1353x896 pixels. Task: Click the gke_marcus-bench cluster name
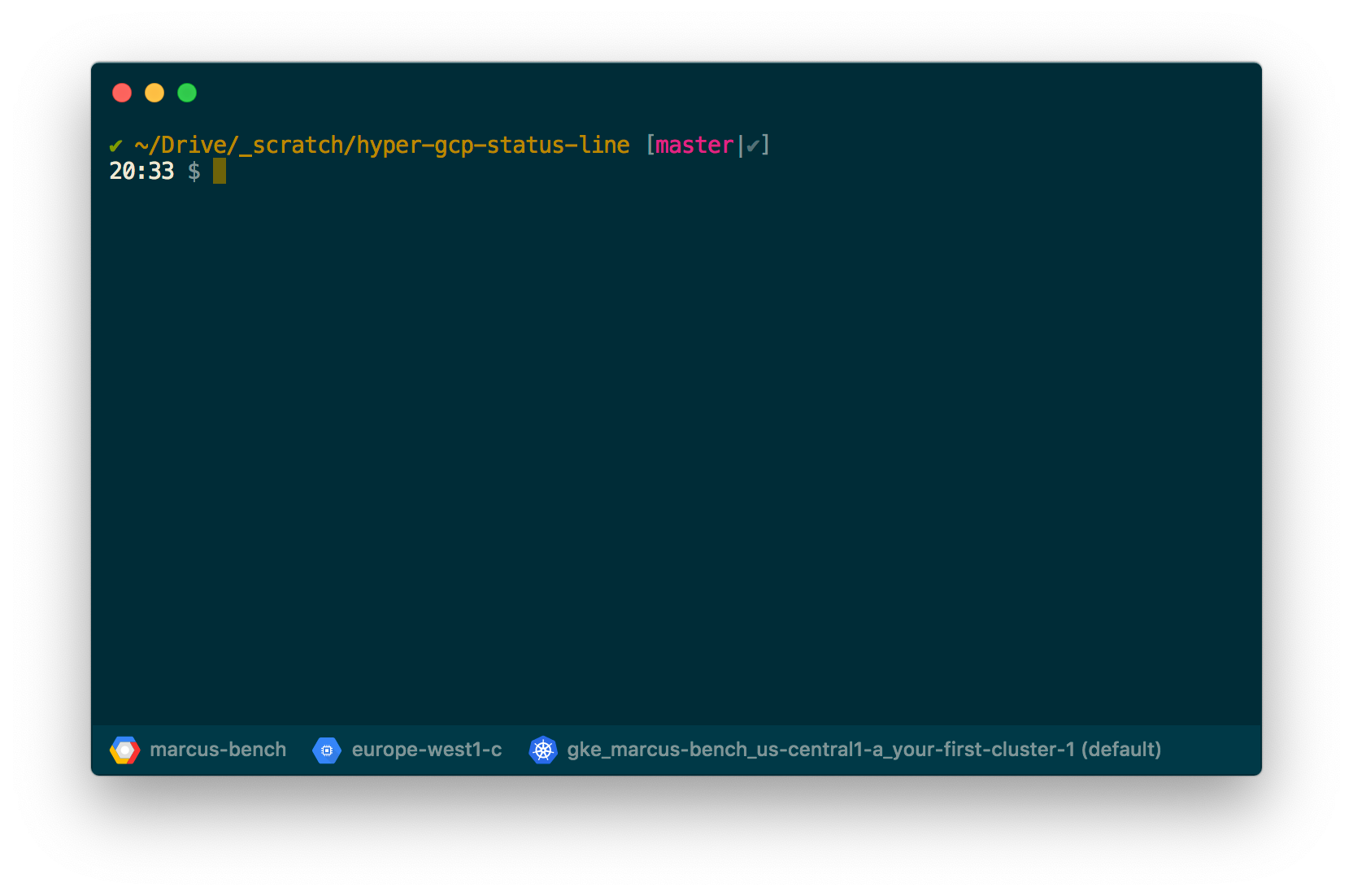click(821, 750)
